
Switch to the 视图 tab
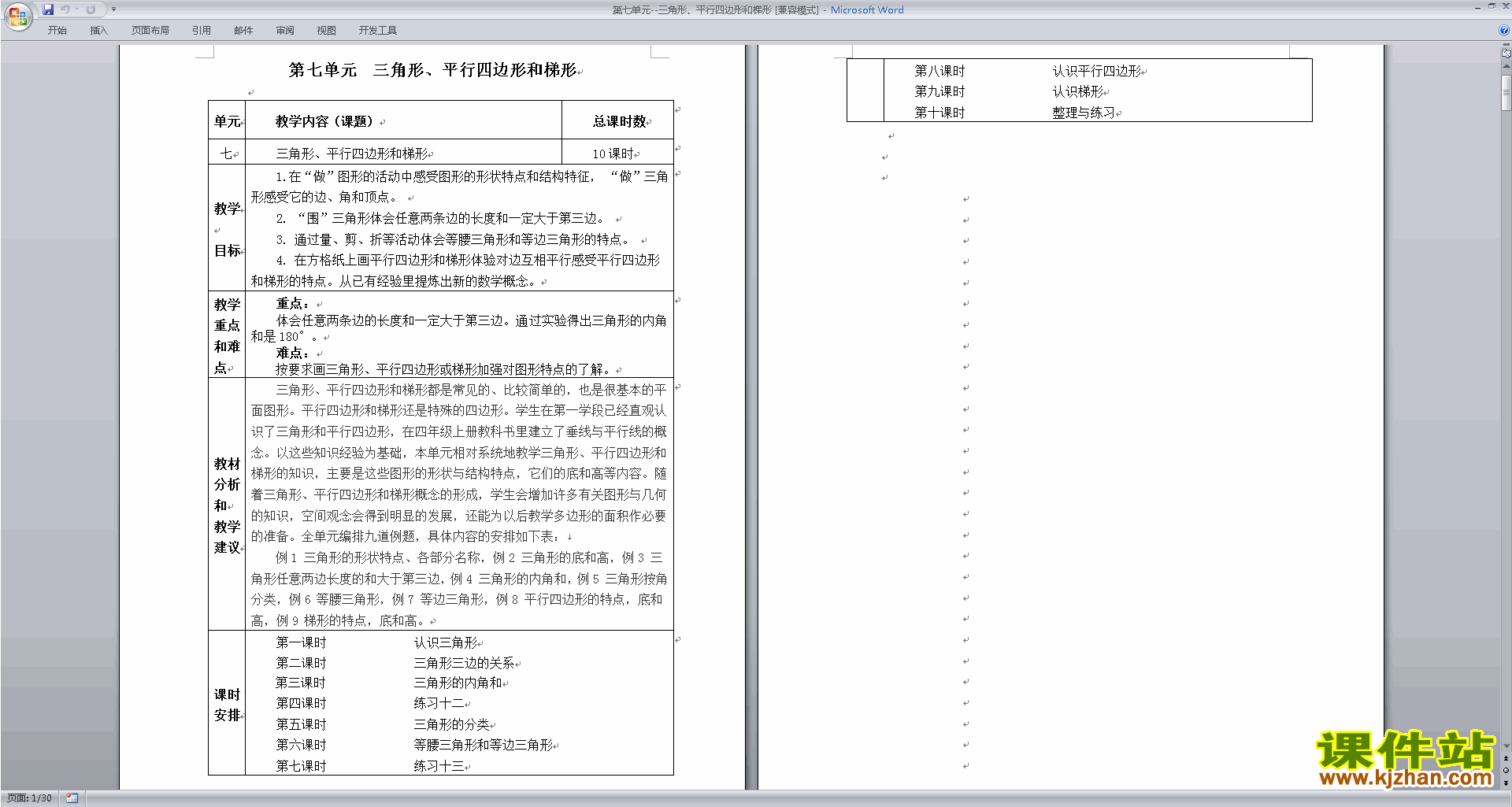tap(327, 31)
